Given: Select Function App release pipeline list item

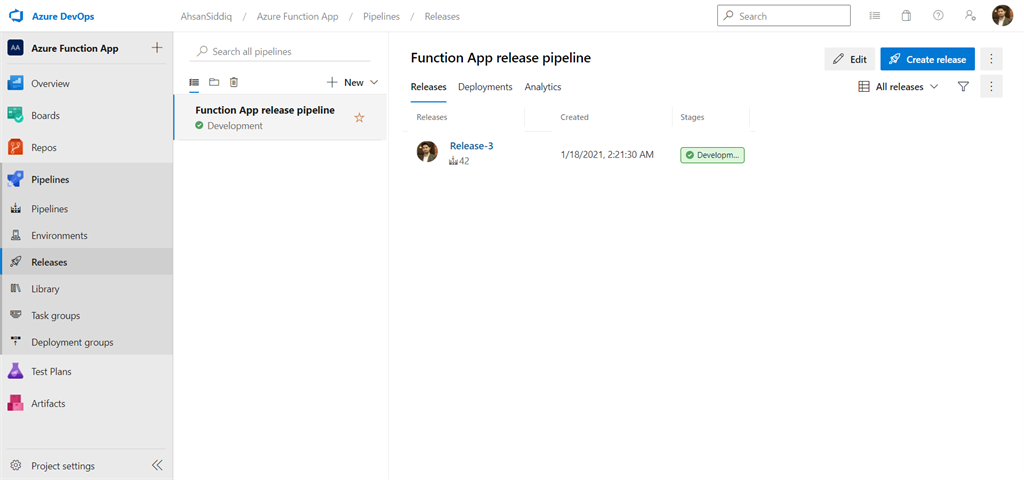Looking at the screenshot, I should 280,117.
